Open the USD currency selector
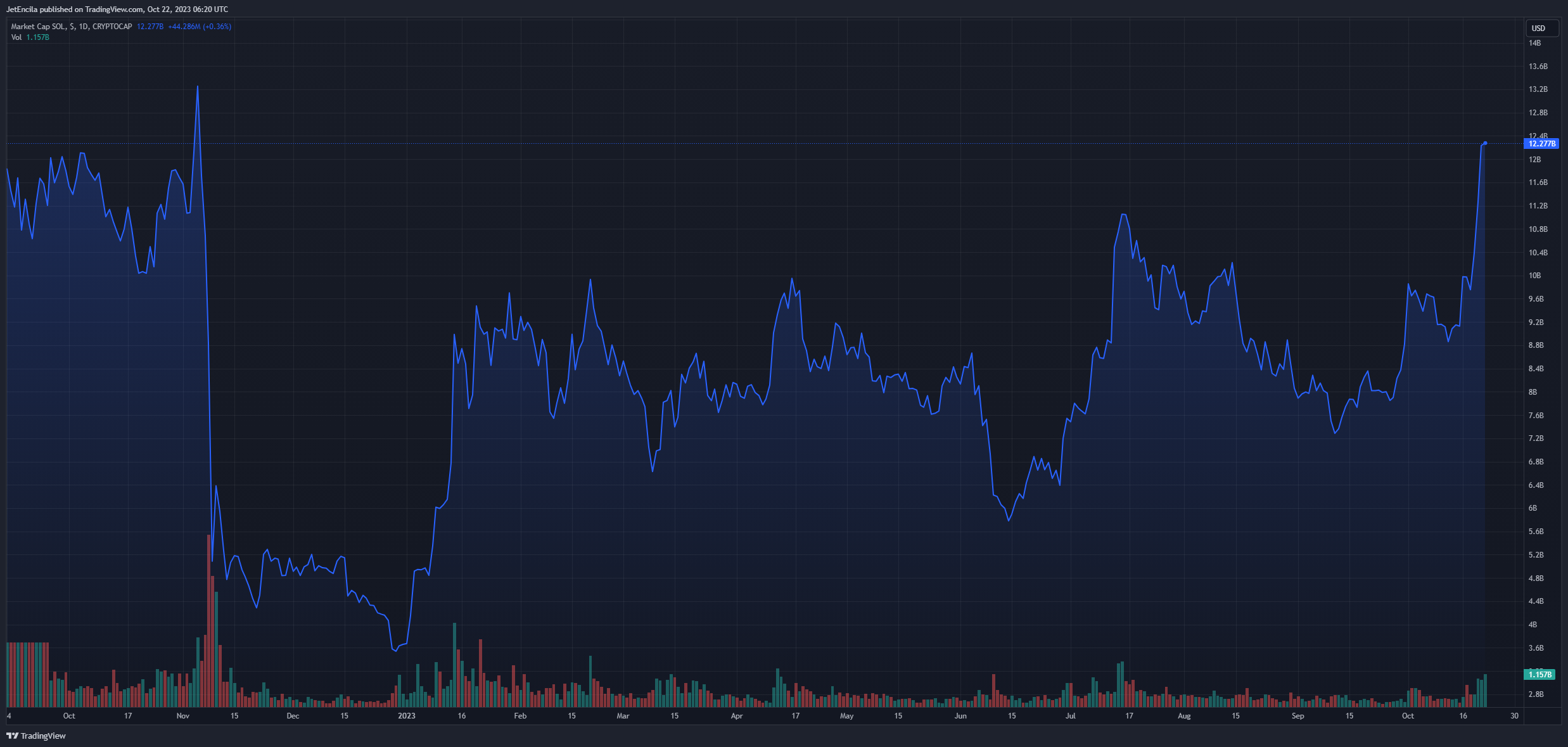 point(1538,29)
